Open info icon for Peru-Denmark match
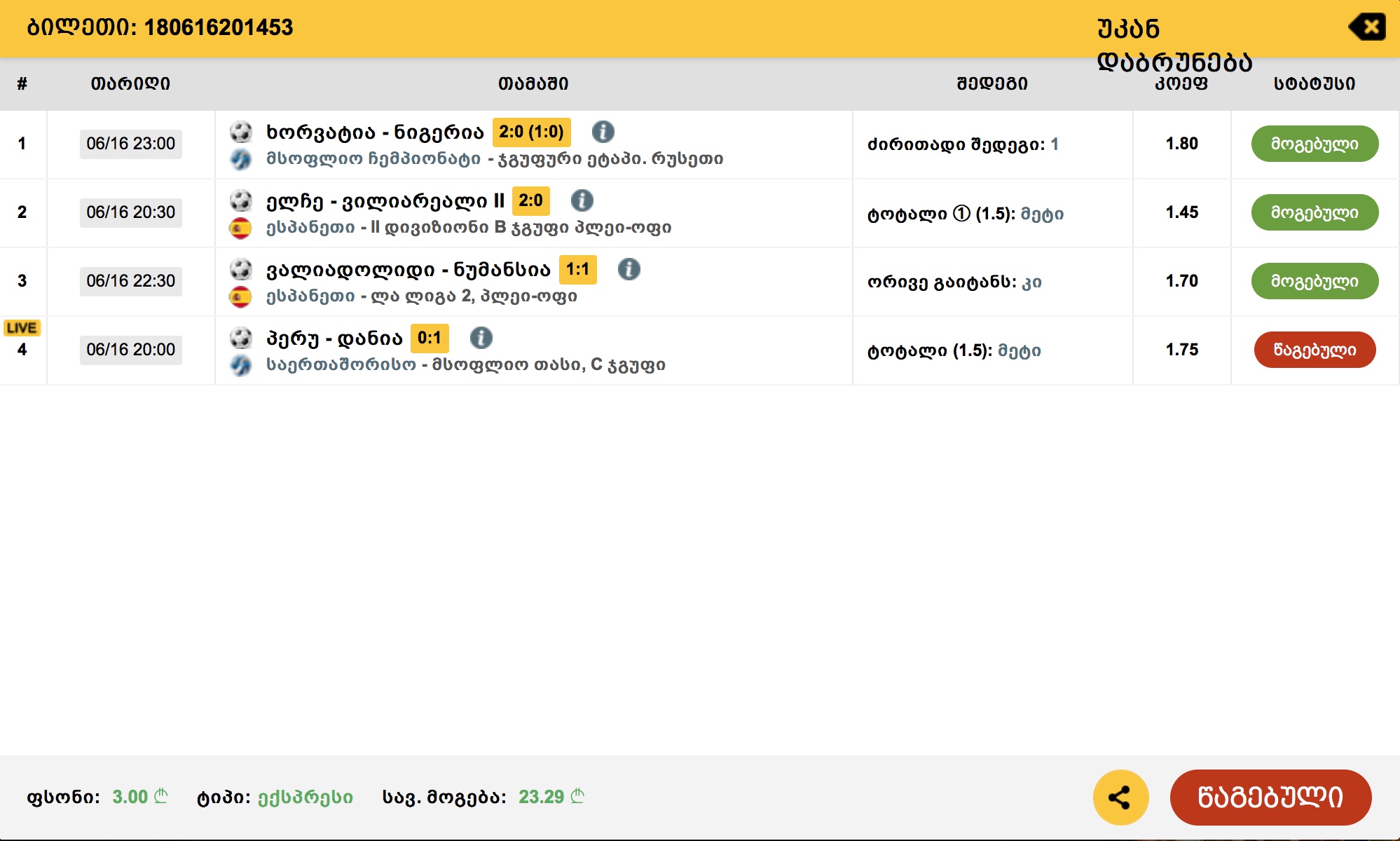 click(481, 338)
